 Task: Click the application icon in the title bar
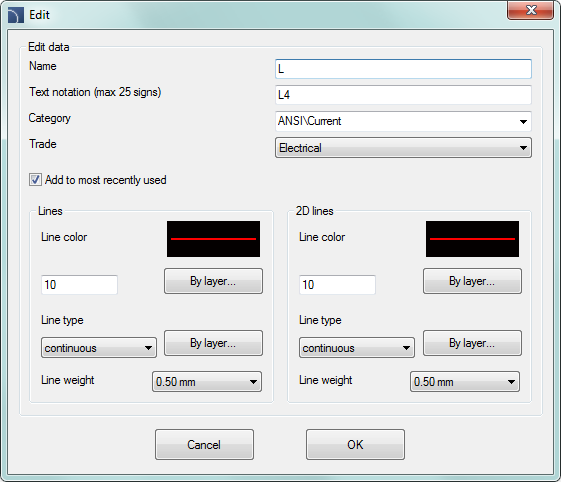pyautogui.click(x=15, y=15)
